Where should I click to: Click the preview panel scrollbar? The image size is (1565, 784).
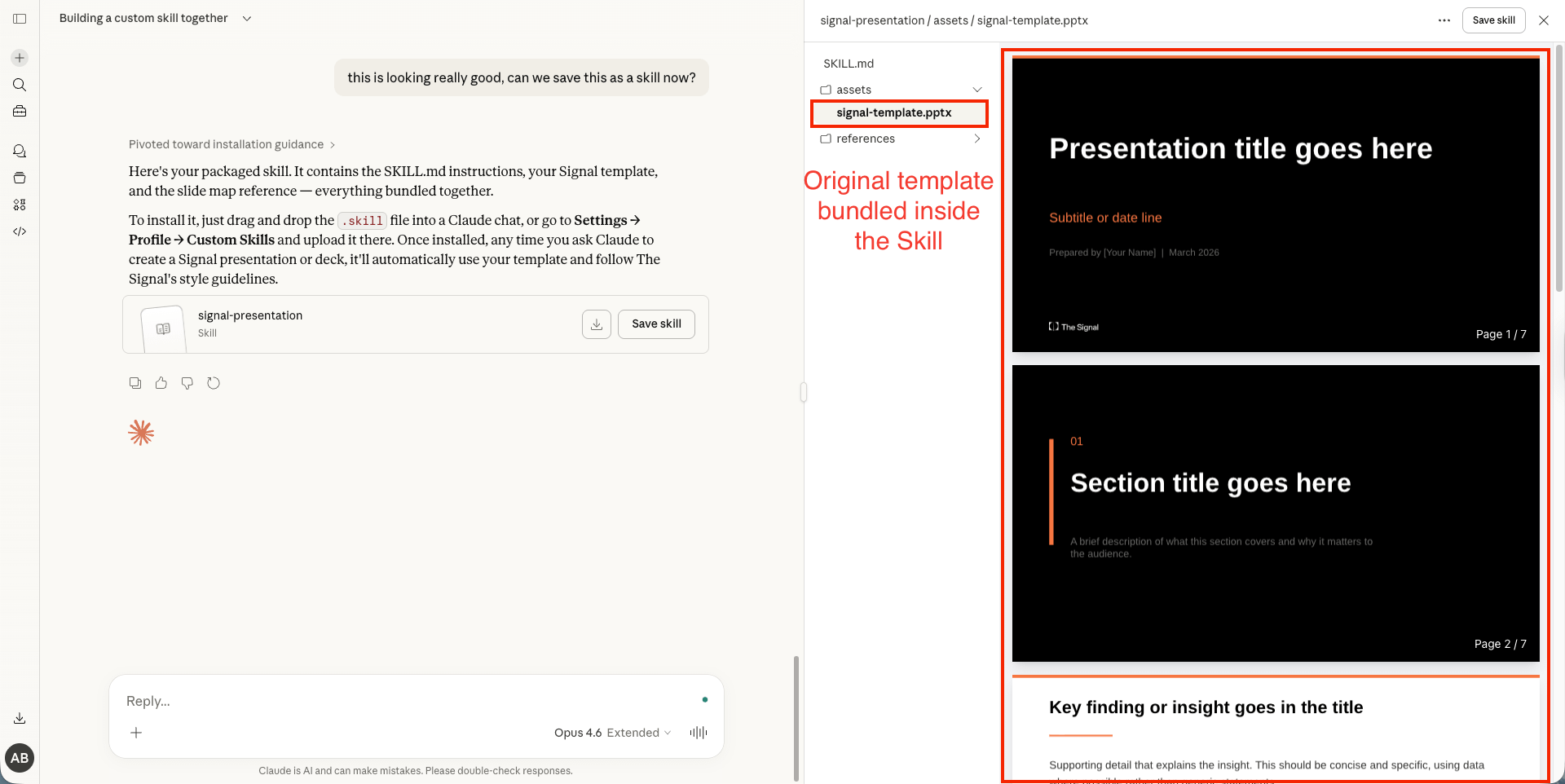pos(1559,167)
